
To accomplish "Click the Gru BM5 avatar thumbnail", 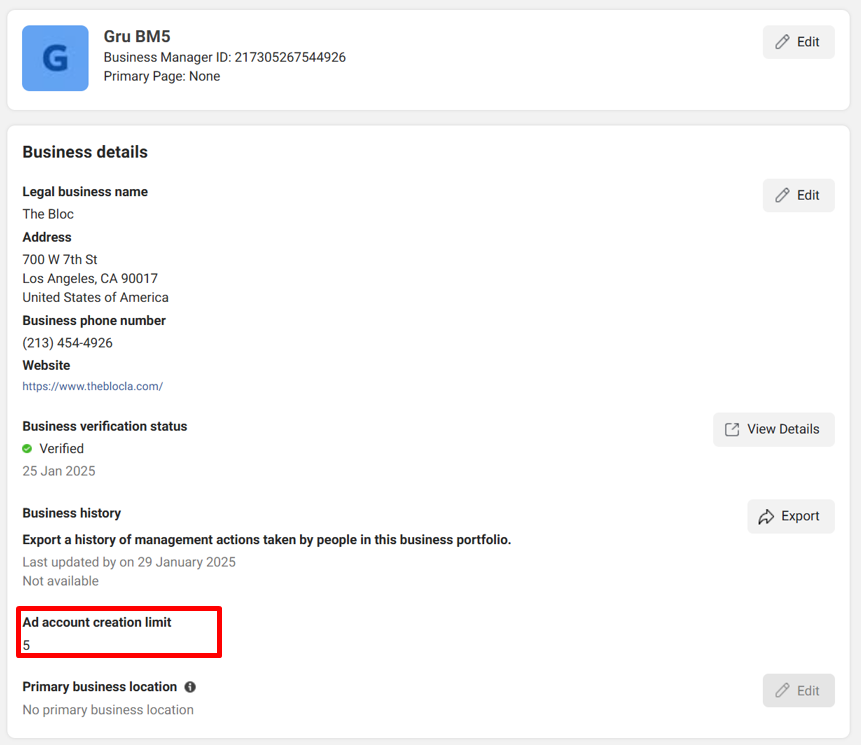I will pos(55,58).
